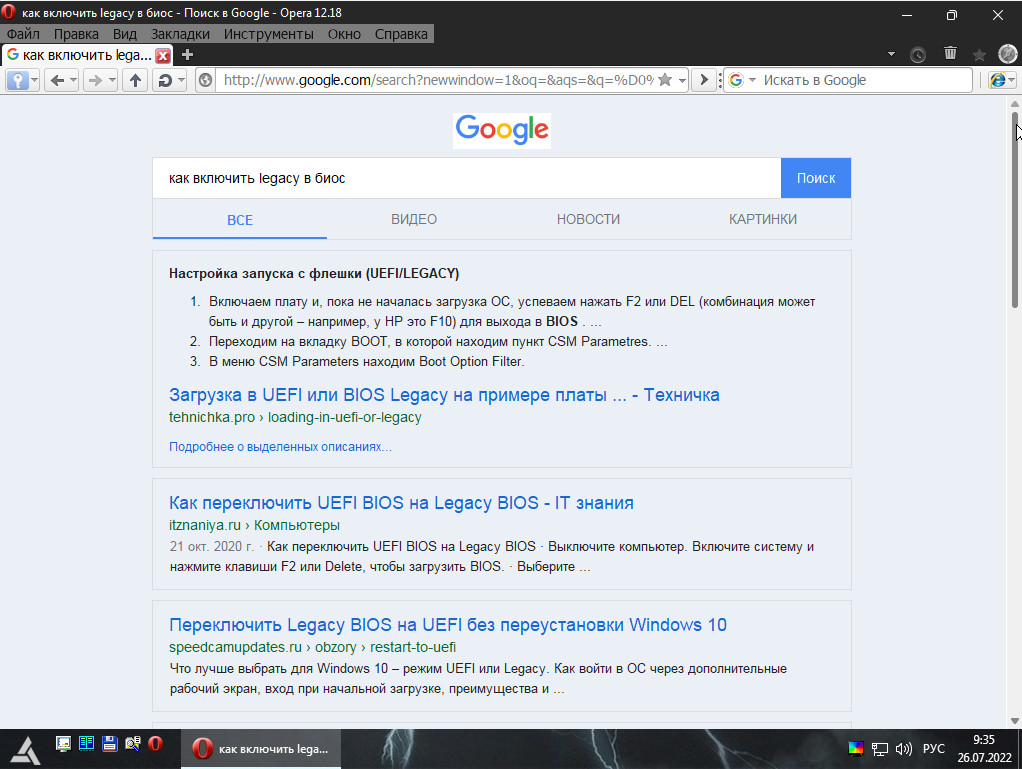
Task: Open the volume speaker tray icon
Action: coord(903,749)
